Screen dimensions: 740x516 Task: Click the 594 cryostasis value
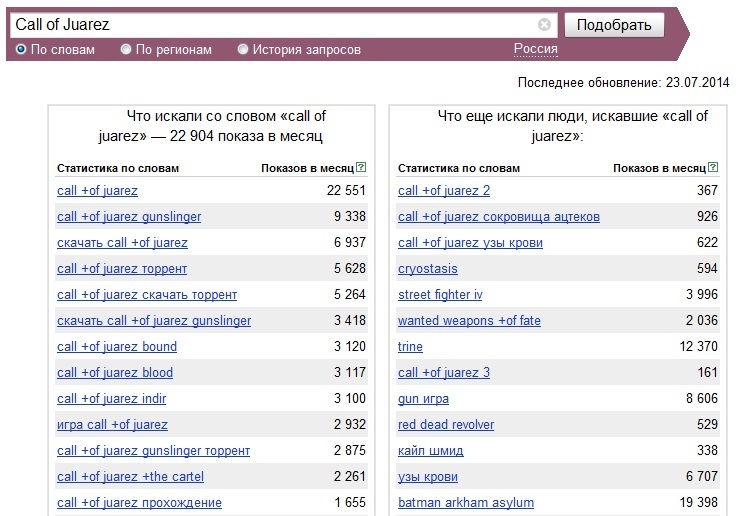point(707,268)
